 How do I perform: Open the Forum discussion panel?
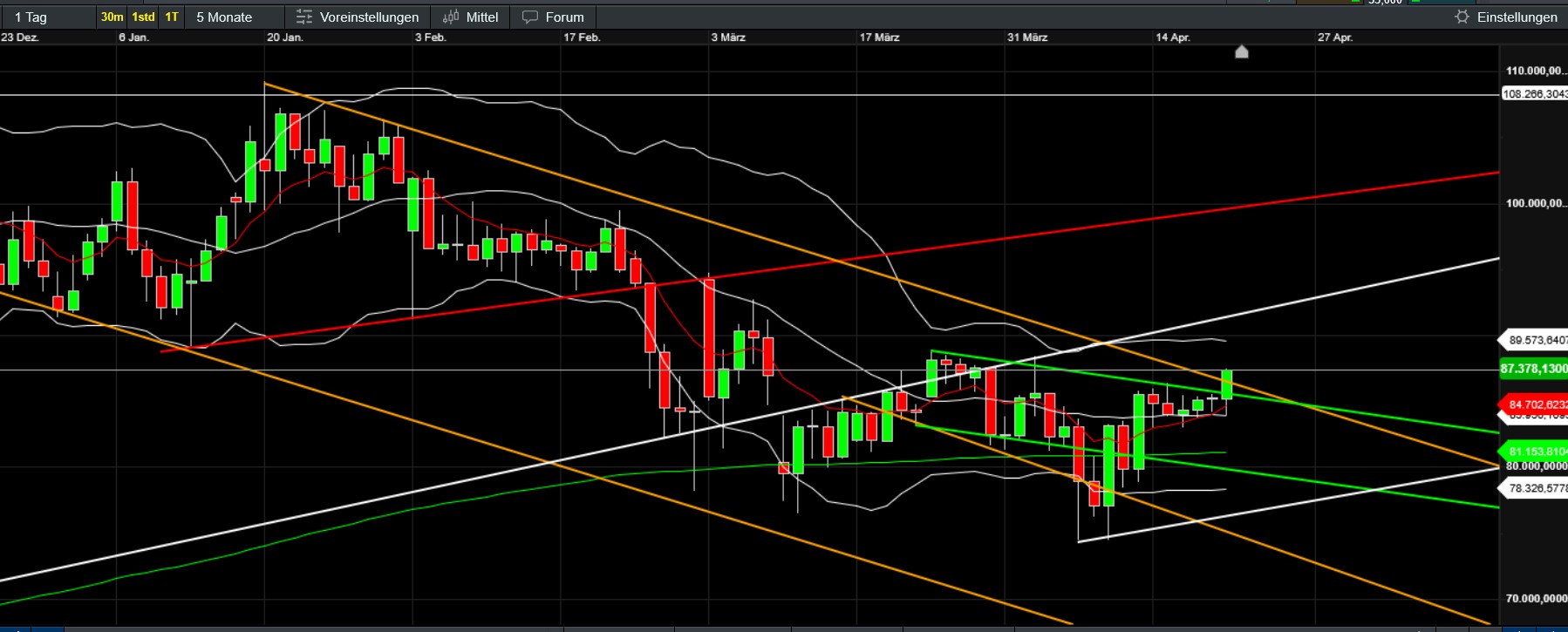(x=553, y=17)
